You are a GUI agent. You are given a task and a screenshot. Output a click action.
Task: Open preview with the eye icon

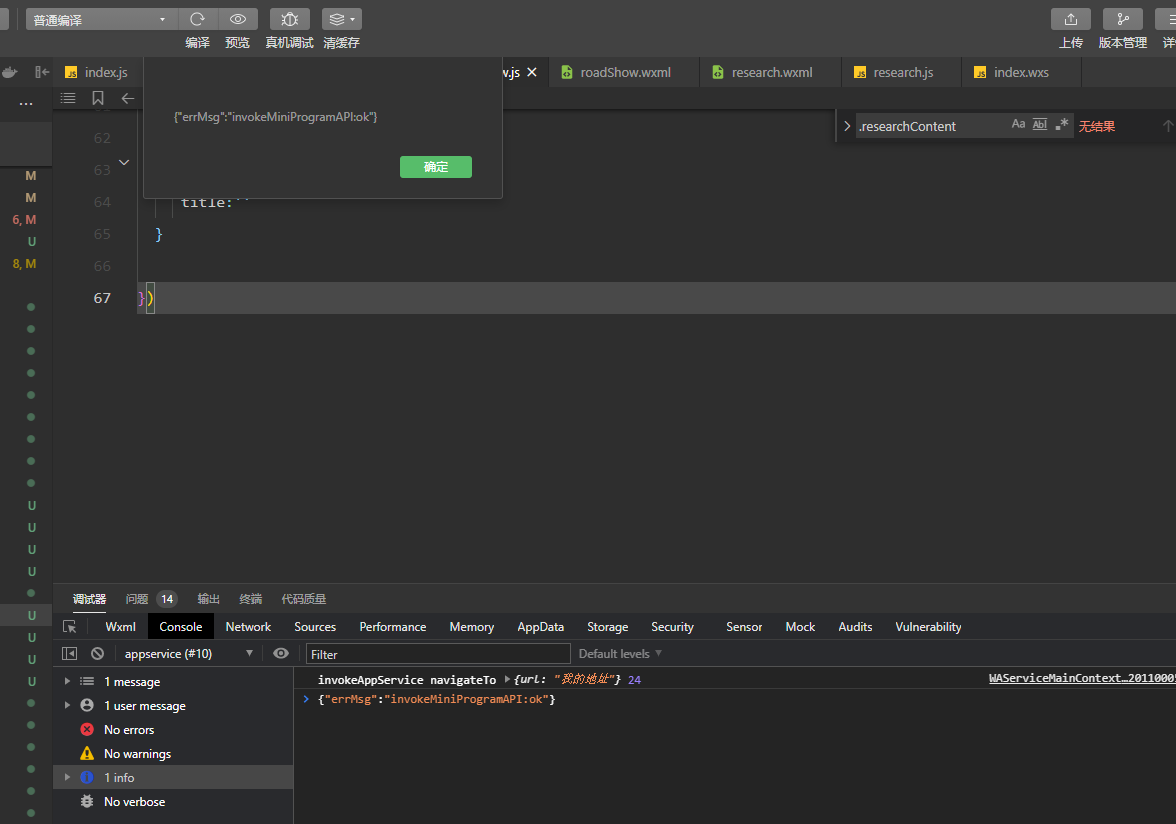[238, 19]
